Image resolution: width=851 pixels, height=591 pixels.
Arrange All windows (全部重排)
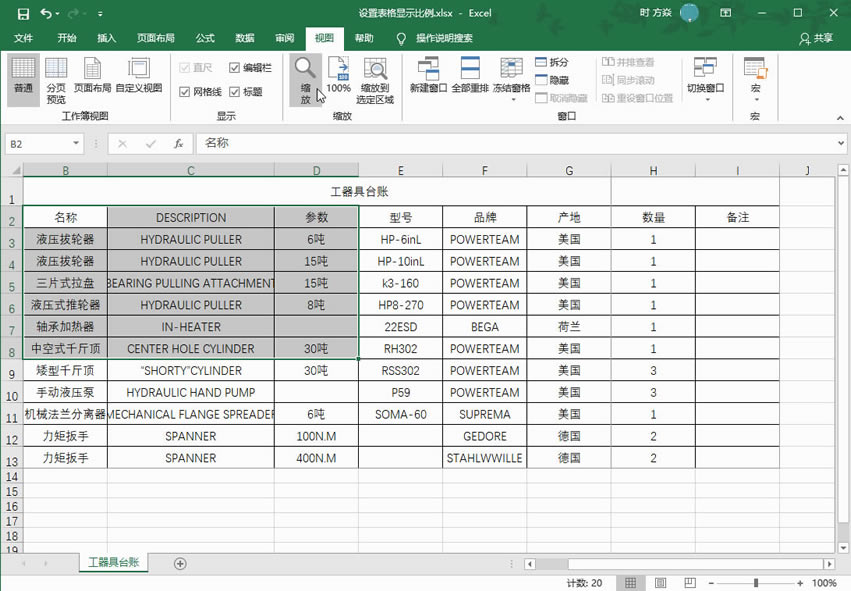[x=470, y=78]
